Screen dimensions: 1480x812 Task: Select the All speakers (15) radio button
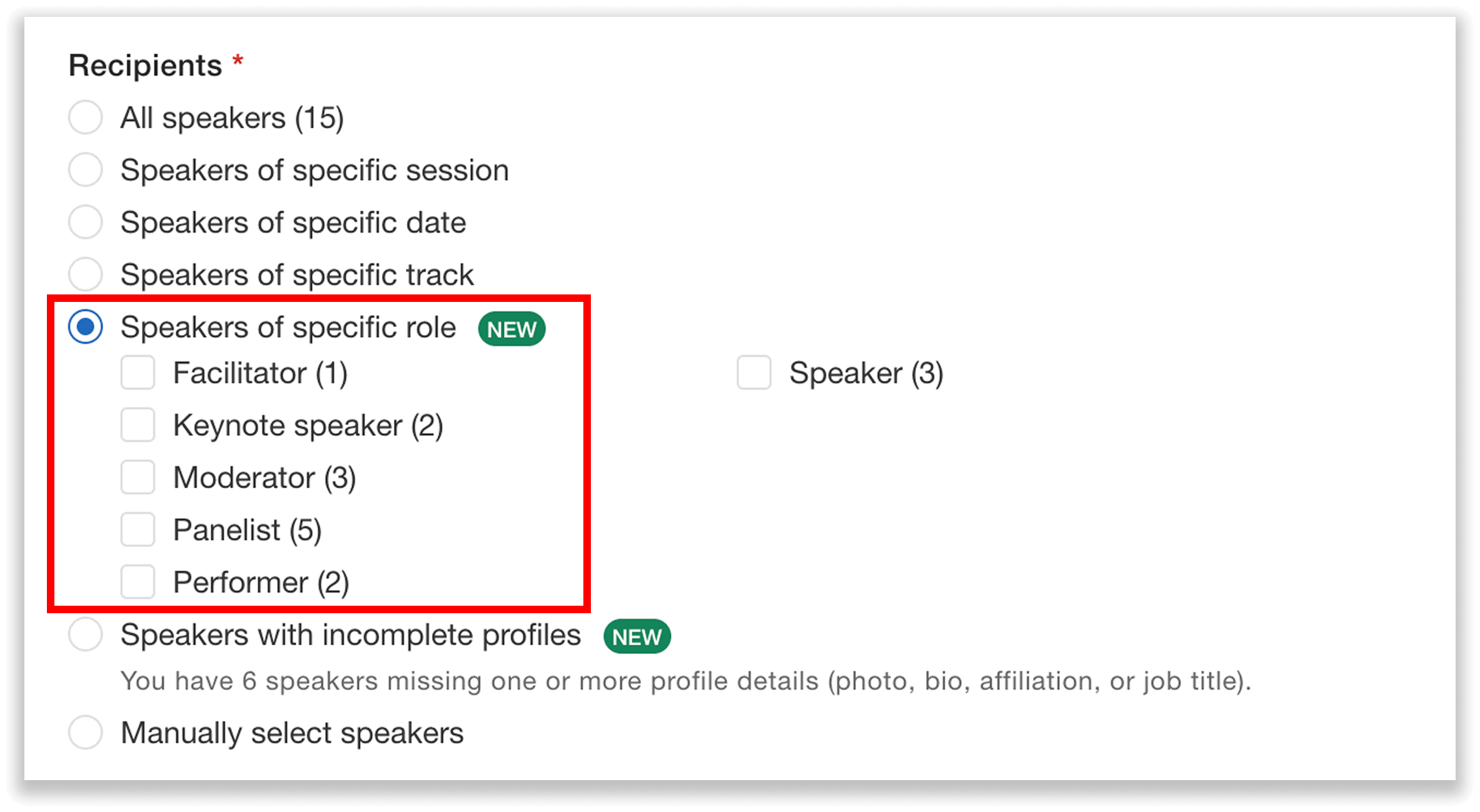point(85,117)
